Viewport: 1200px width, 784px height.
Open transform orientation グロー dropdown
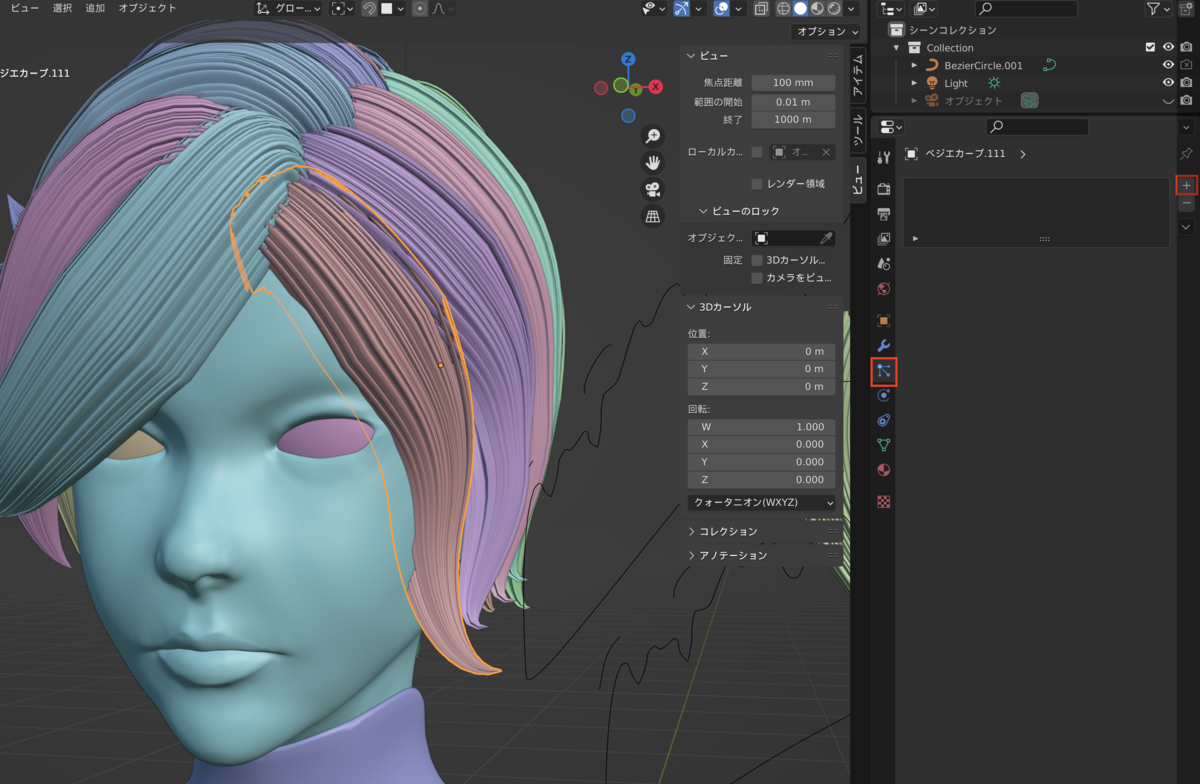tap(288, 8)
